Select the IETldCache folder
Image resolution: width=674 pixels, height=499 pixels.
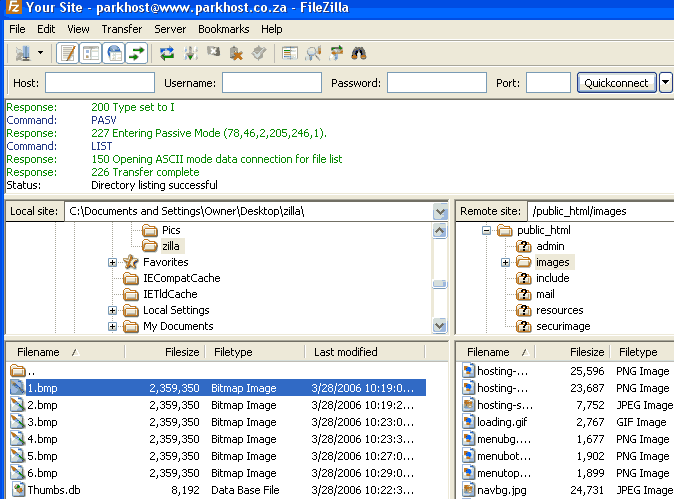(x=170, y=294)
